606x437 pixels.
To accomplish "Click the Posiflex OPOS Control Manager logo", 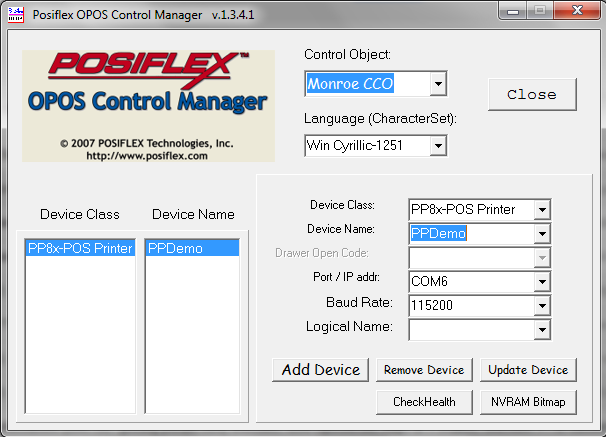I will [x=148, y=106].
